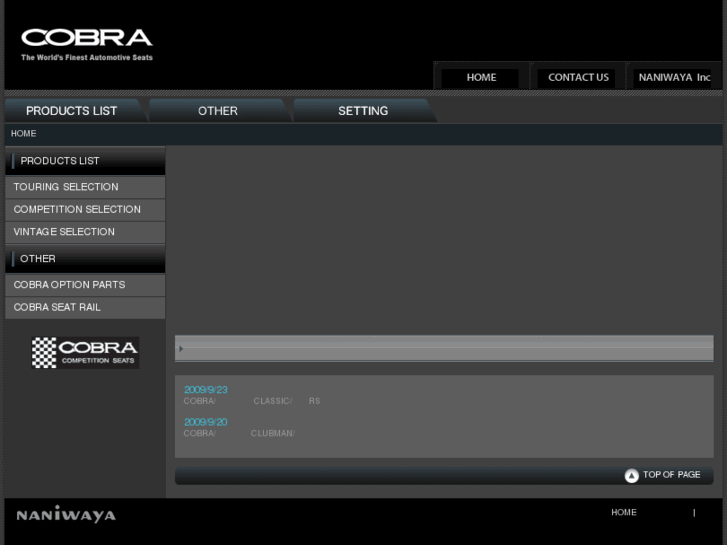Click the COBRA logo in the header
The height and width of the screenshot is (545, 727).
(87, 38)
